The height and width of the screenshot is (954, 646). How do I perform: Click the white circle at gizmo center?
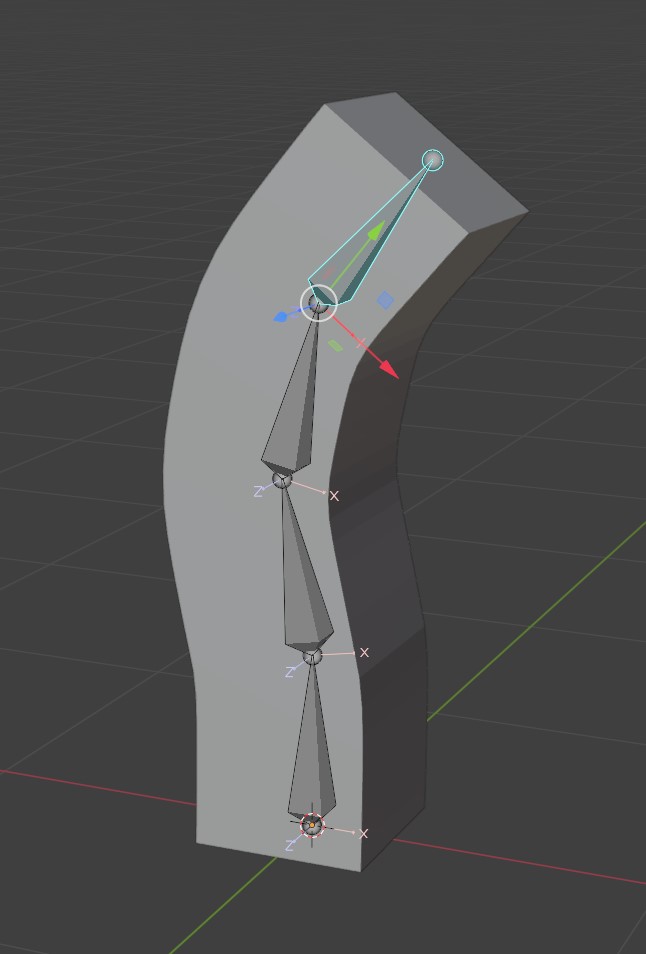pos(318,302)
